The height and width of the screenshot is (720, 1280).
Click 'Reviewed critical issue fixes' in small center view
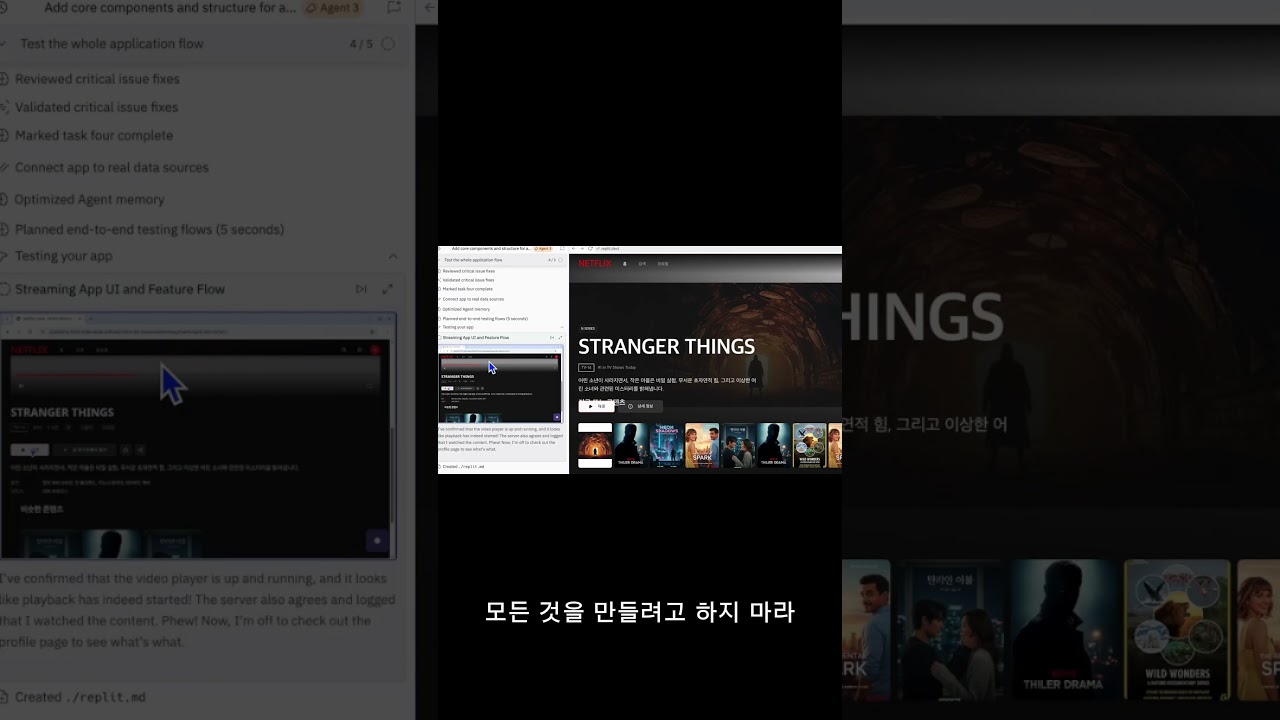(x=468, y=271)
